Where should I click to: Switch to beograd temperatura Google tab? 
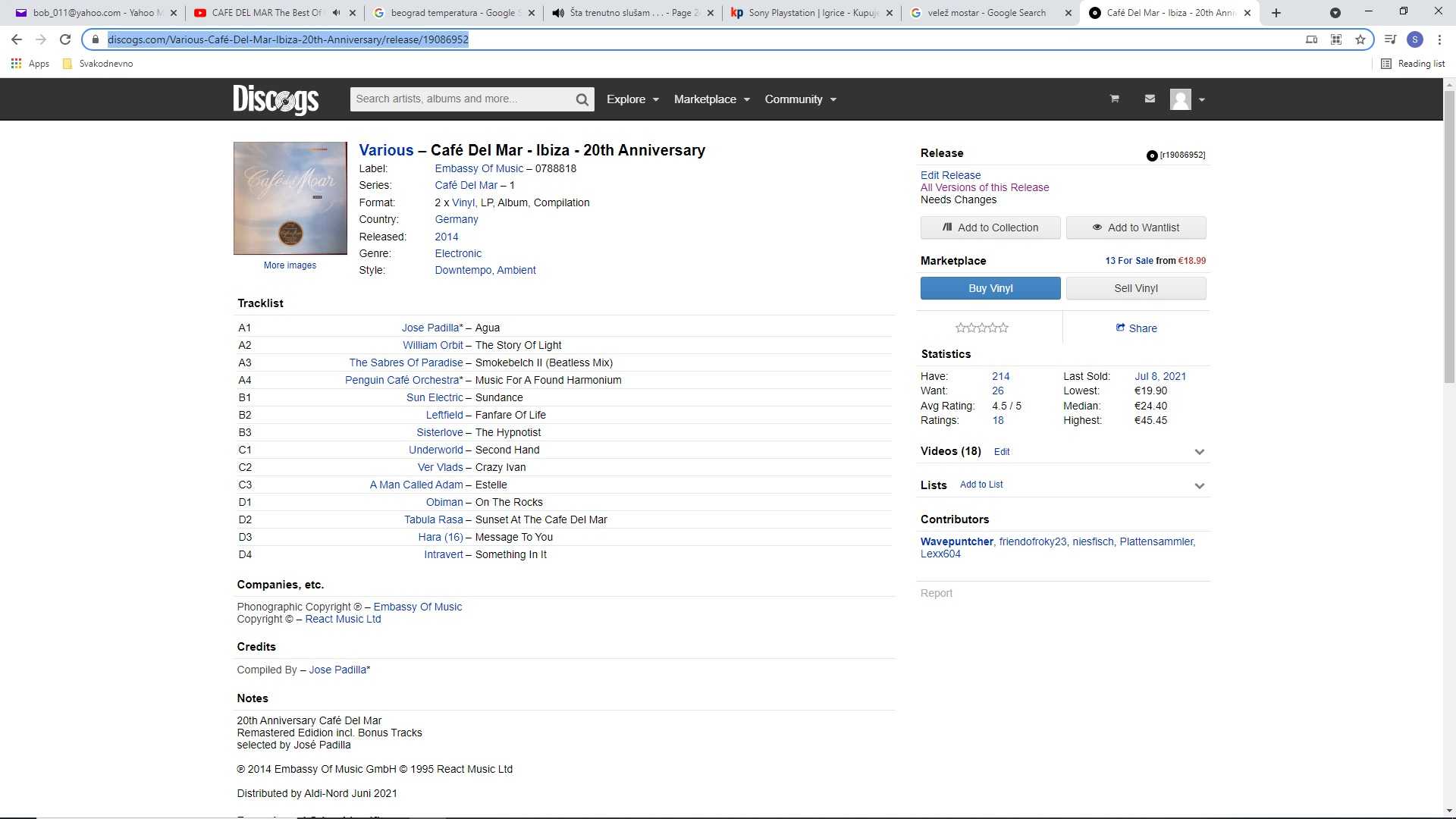click(453, 13)
